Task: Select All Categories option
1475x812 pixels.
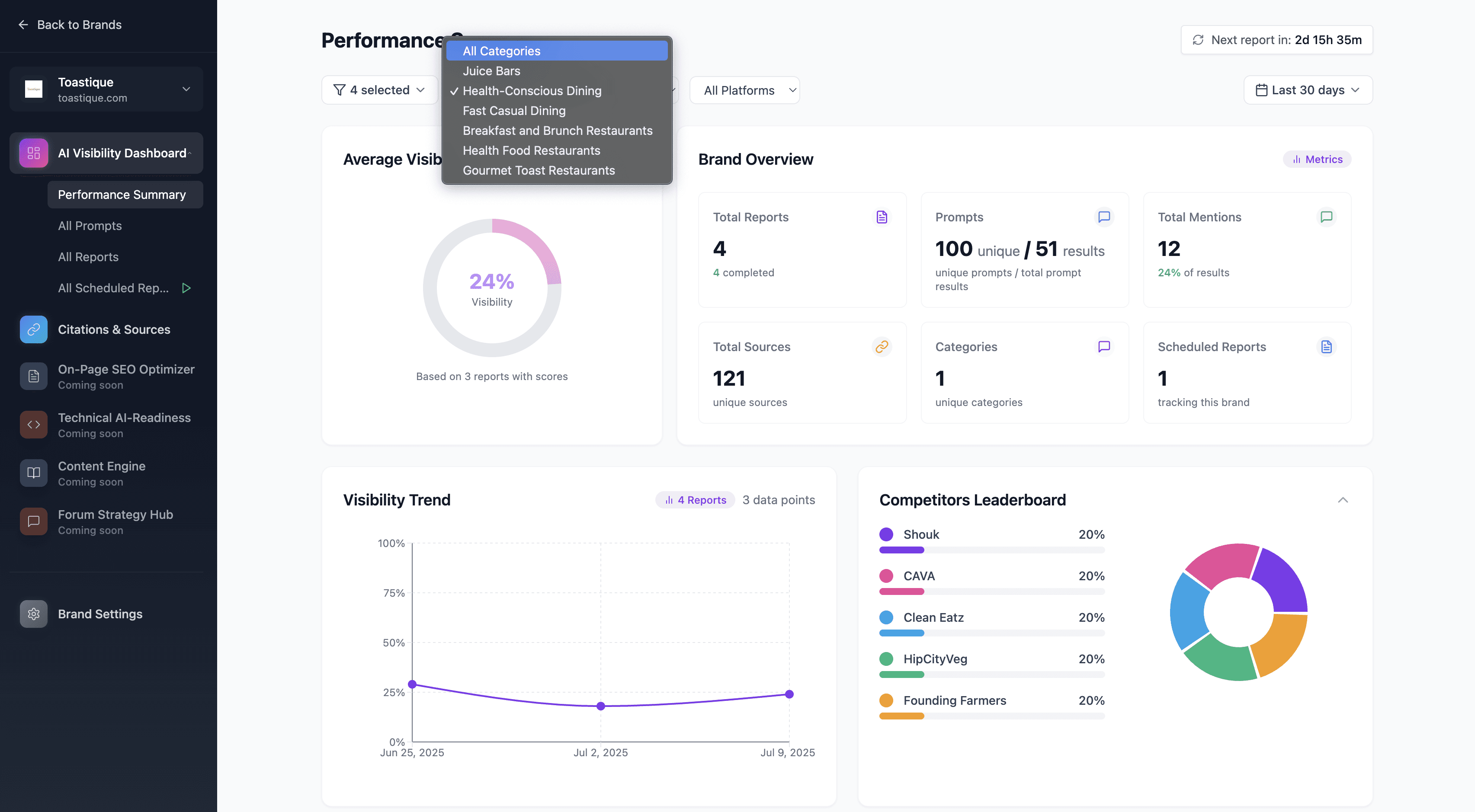Action: tap(501, 51)
